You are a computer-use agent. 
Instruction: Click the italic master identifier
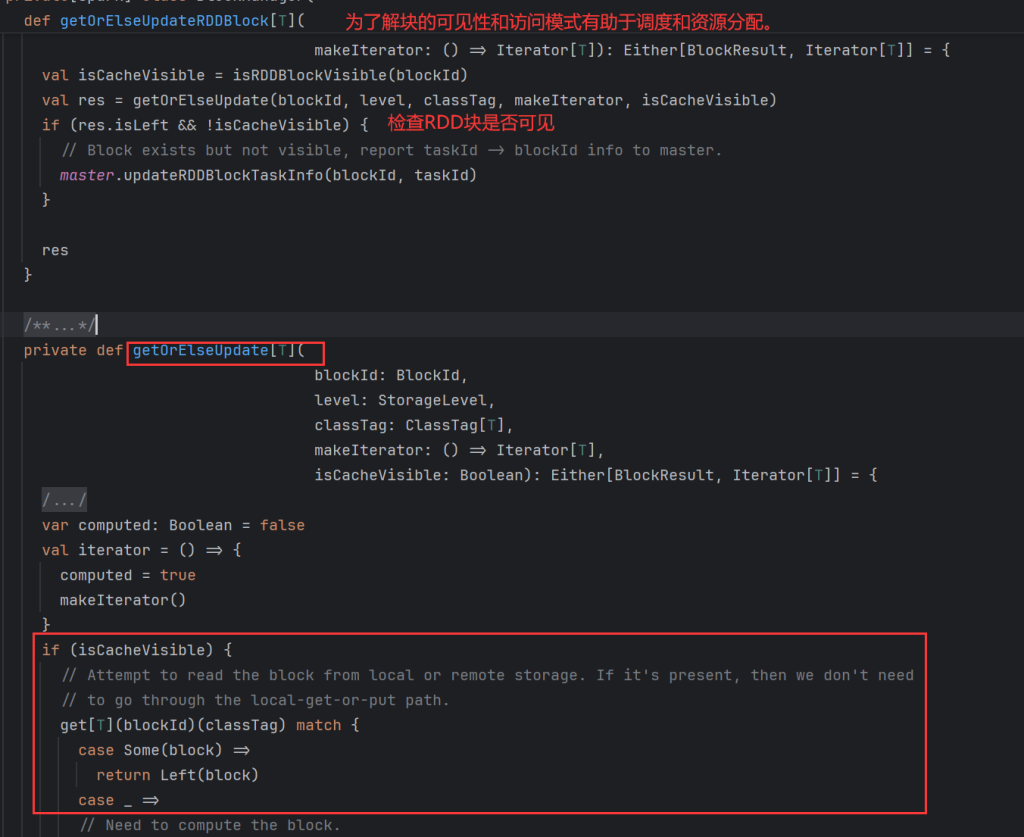87,175
